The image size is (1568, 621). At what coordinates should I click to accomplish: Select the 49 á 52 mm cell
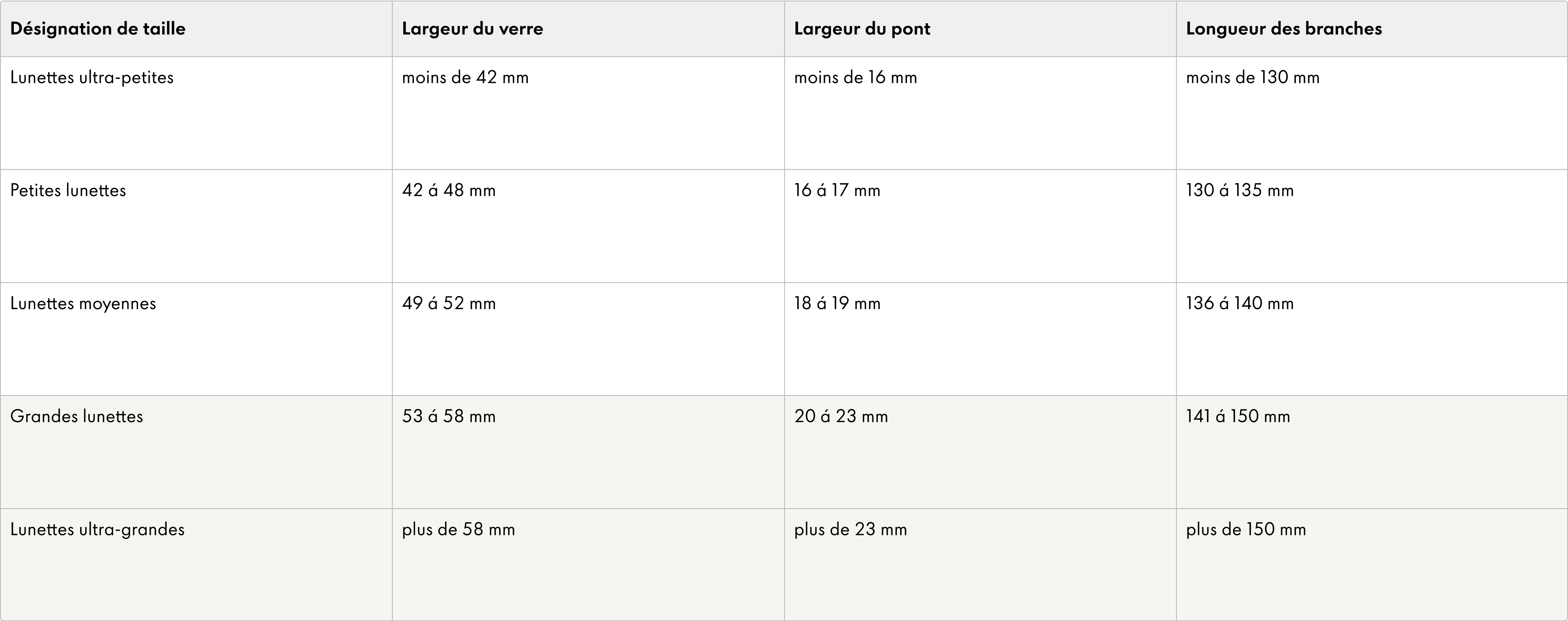coord(449,303)
